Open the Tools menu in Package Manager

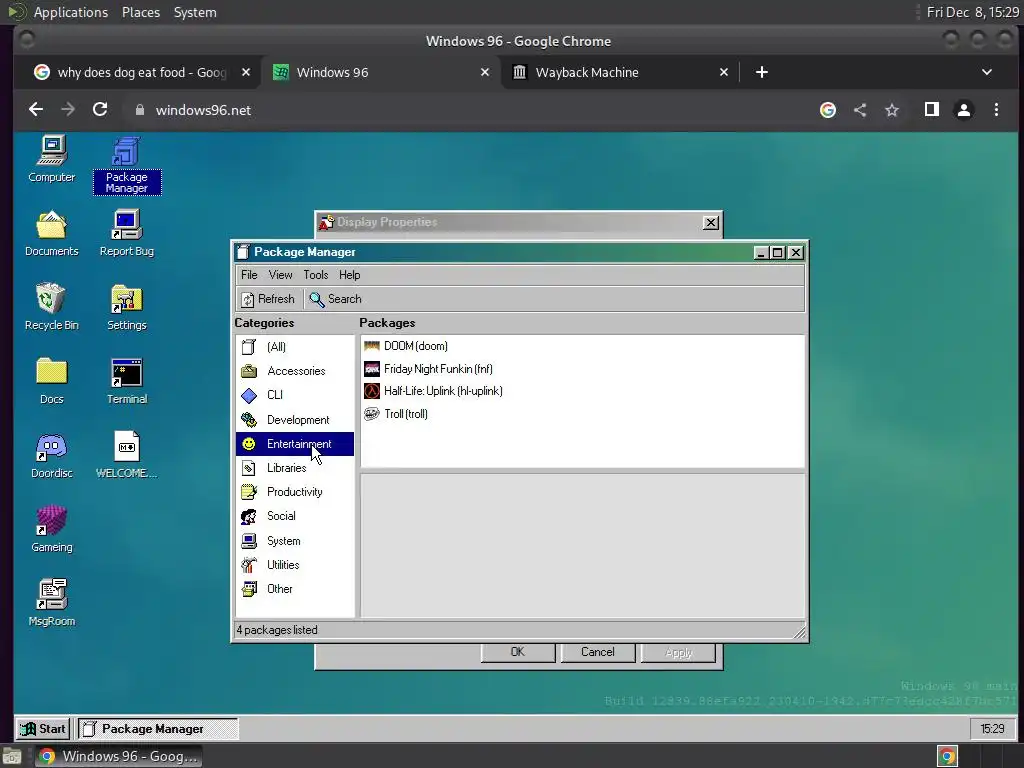315,275
